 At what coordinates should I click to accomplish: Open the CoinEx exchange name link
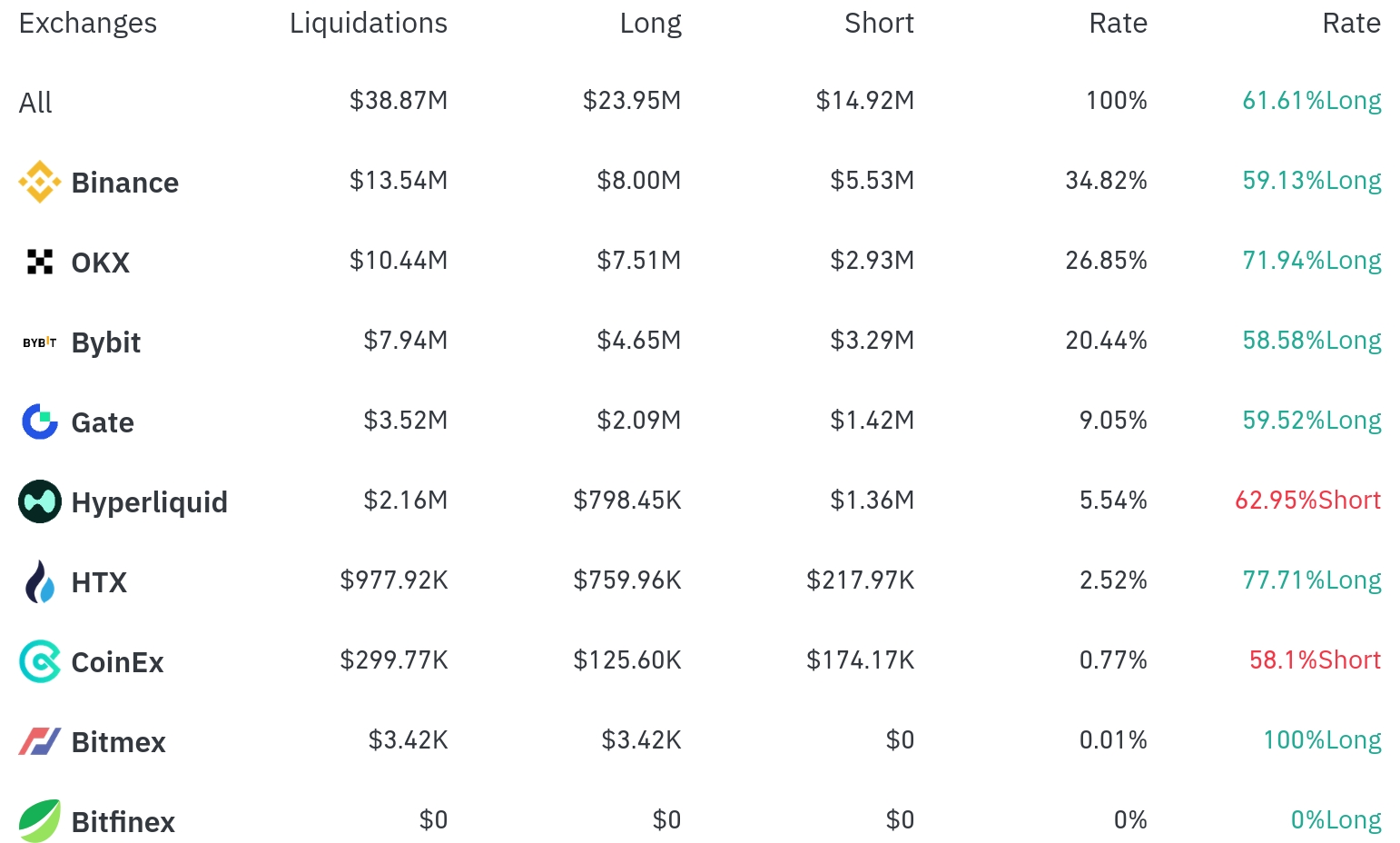point(118,662)
